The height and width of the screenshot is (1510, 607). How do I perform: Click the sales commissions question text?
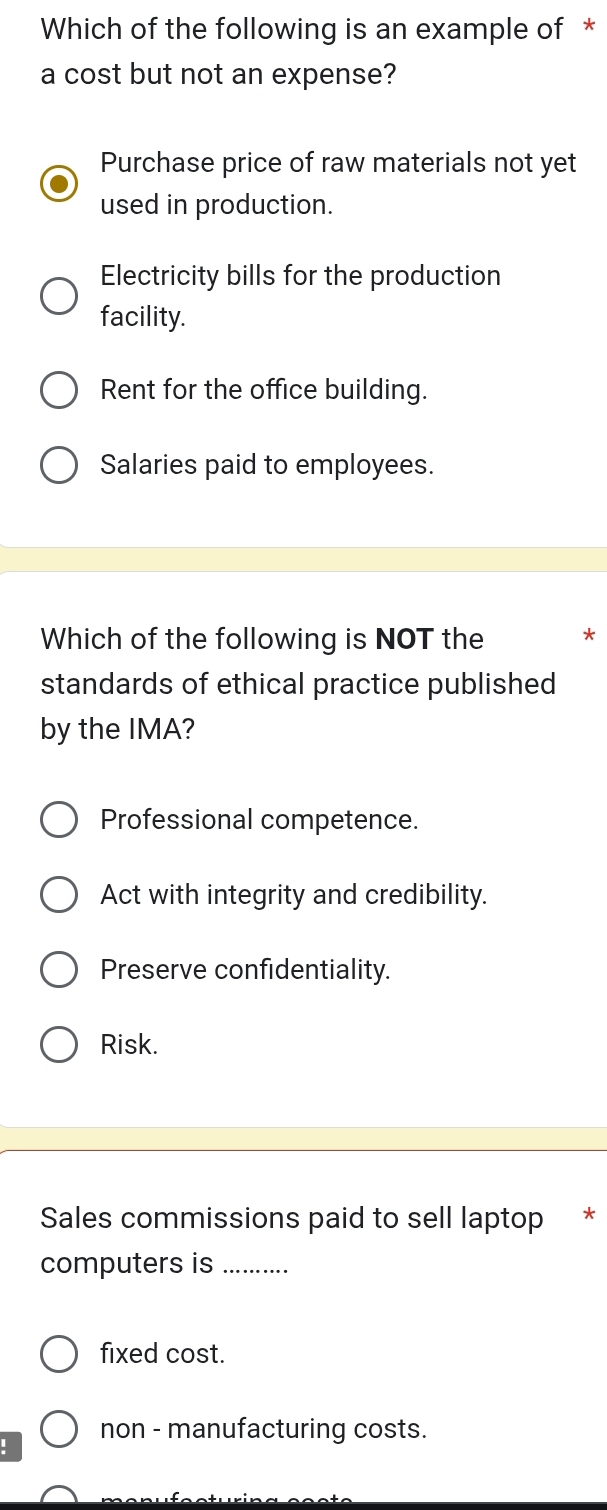(x=291, y=1240)
